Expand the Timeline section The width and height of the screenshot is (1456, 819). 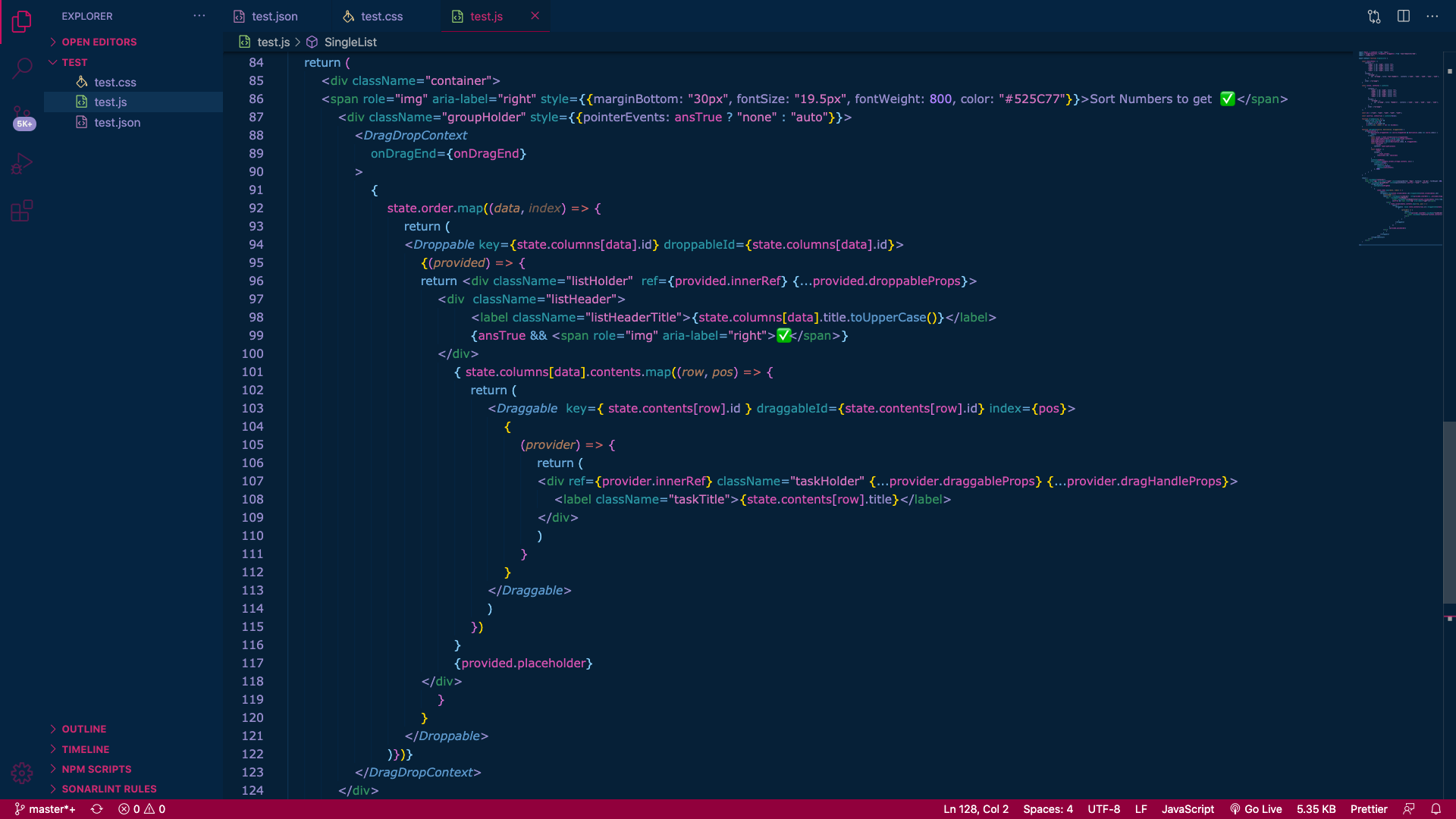pyautogui.click(x=85, y=749)
